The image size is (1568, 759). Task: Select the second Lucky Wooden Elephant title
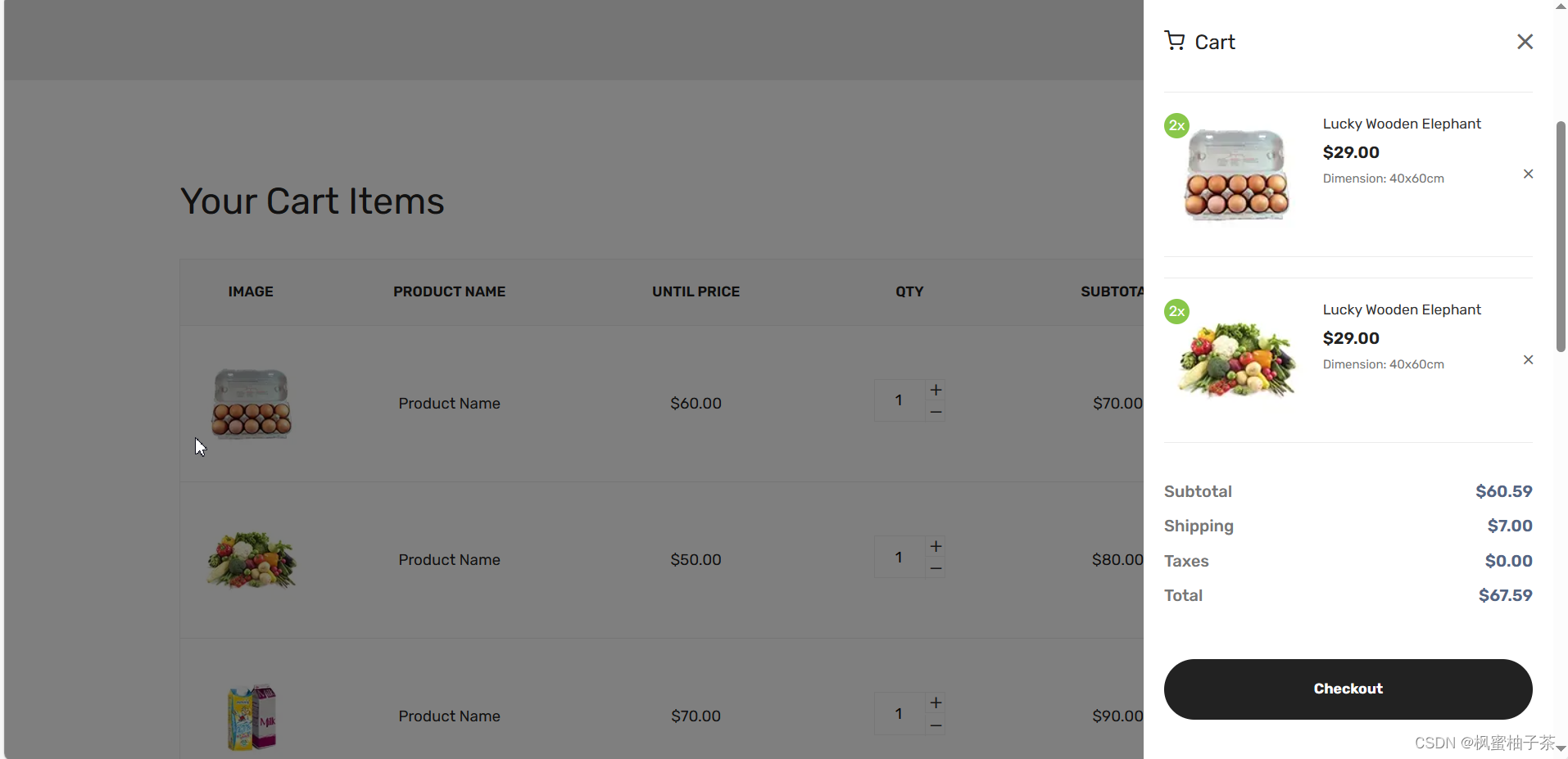point(1402,309)
